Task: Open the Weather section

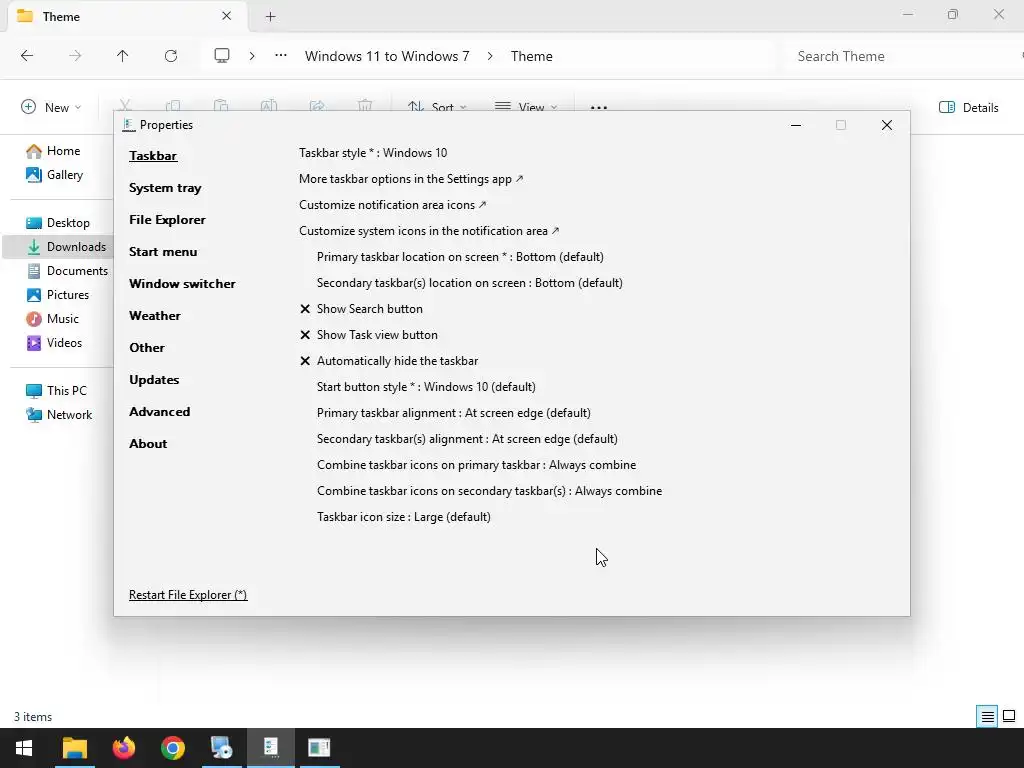Action: [x=155, y=315]
